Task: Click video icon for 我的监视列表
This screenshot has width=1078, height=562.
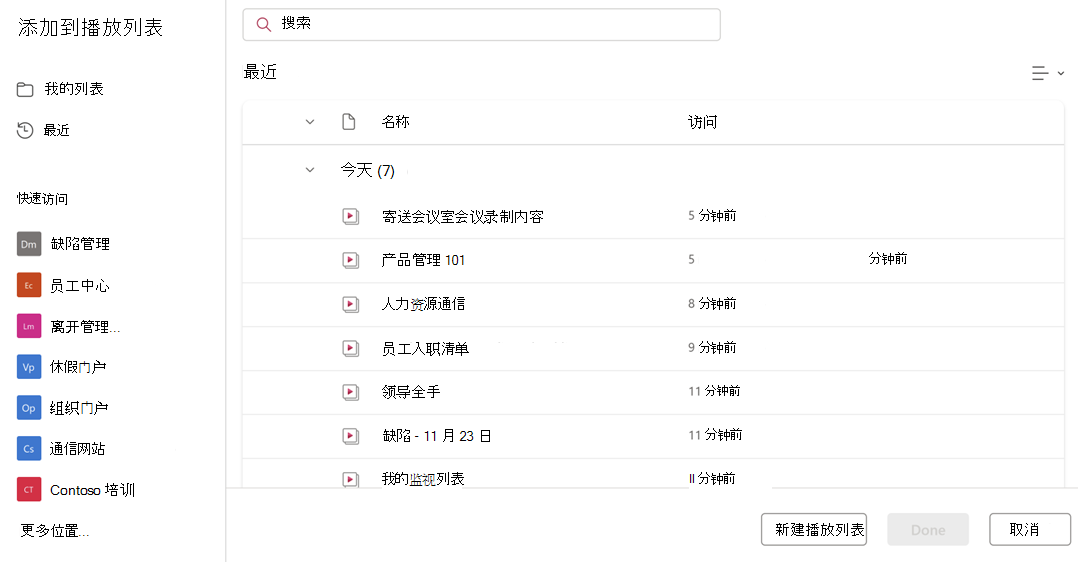Action: [351, 479]
